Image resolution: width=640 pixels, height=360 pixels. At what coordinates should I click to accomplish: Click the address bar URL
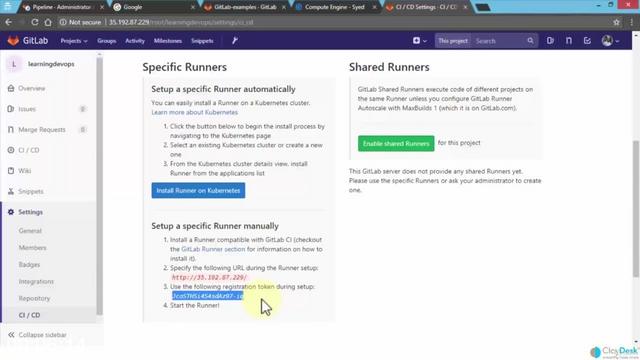click(x=181, y=22)
